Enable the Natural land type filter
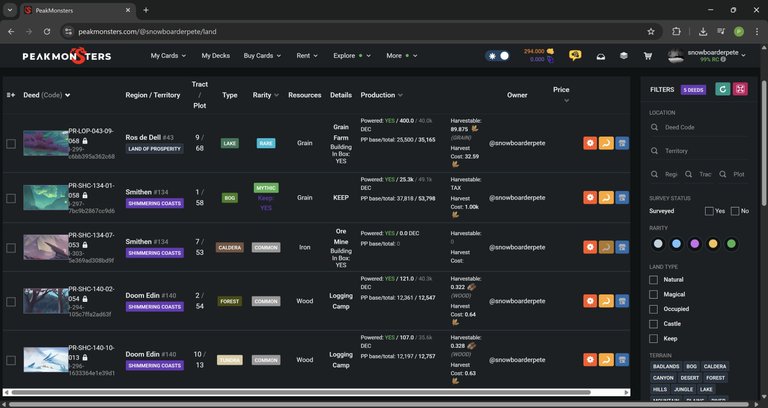768x408 pixels. [653, 280]
